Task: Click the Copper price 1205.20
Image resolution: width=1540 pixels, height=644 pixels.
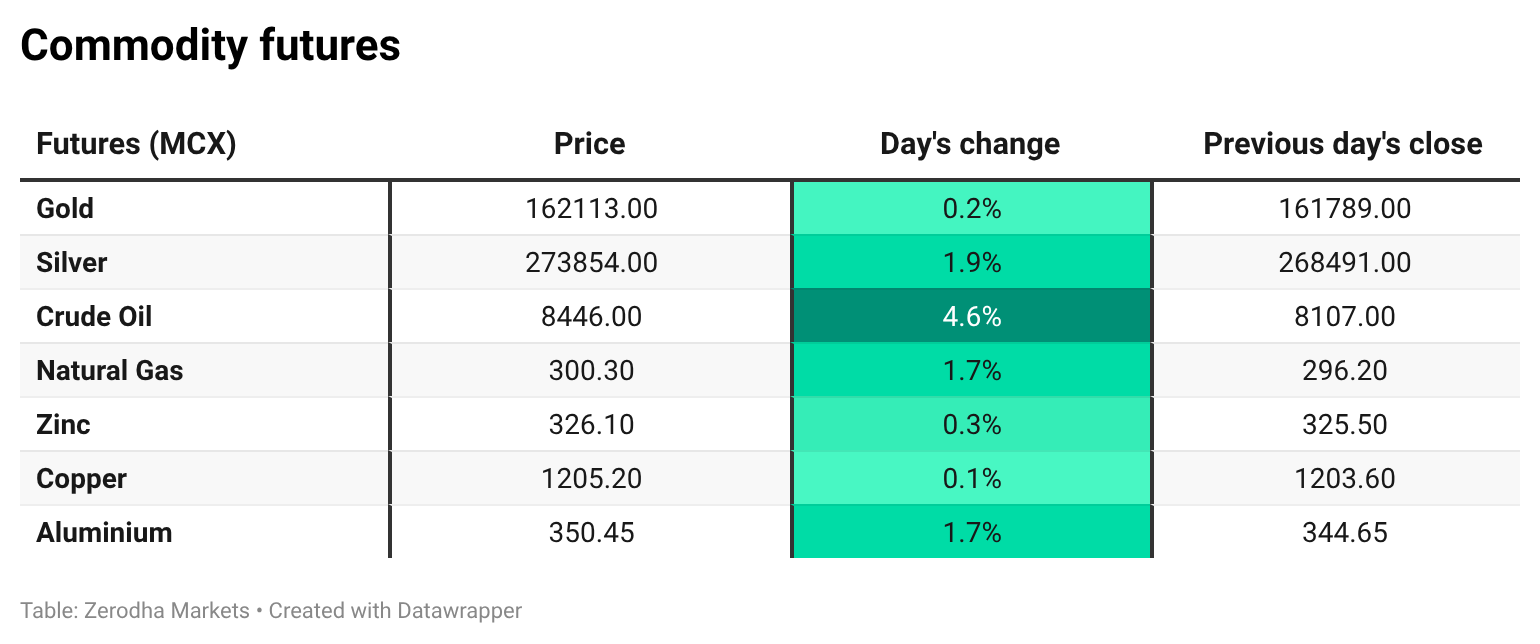Action: (x=591, y=479)
